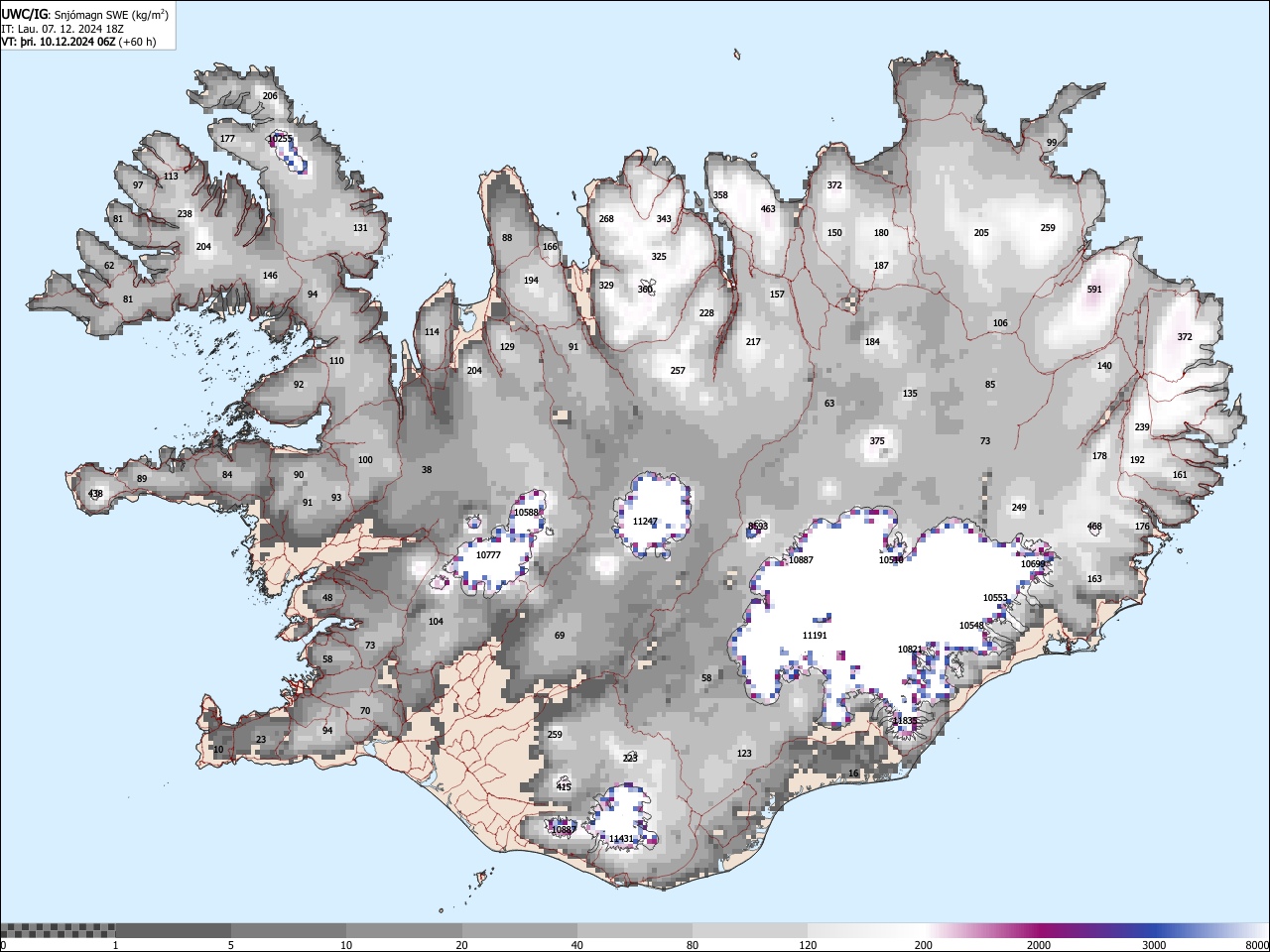
Task: Click the legend tick label '120'
Action: click(809, 945)
